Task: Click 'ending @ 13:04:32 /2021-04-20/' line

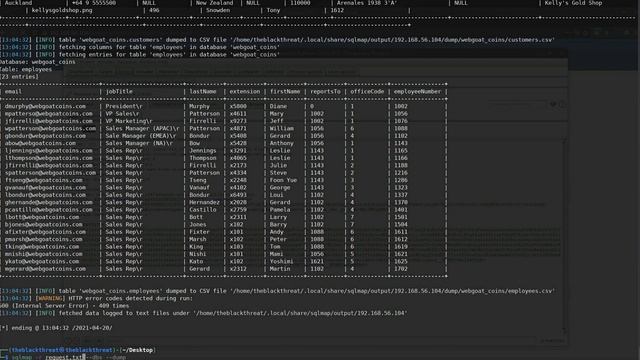Action: [56, 328]
